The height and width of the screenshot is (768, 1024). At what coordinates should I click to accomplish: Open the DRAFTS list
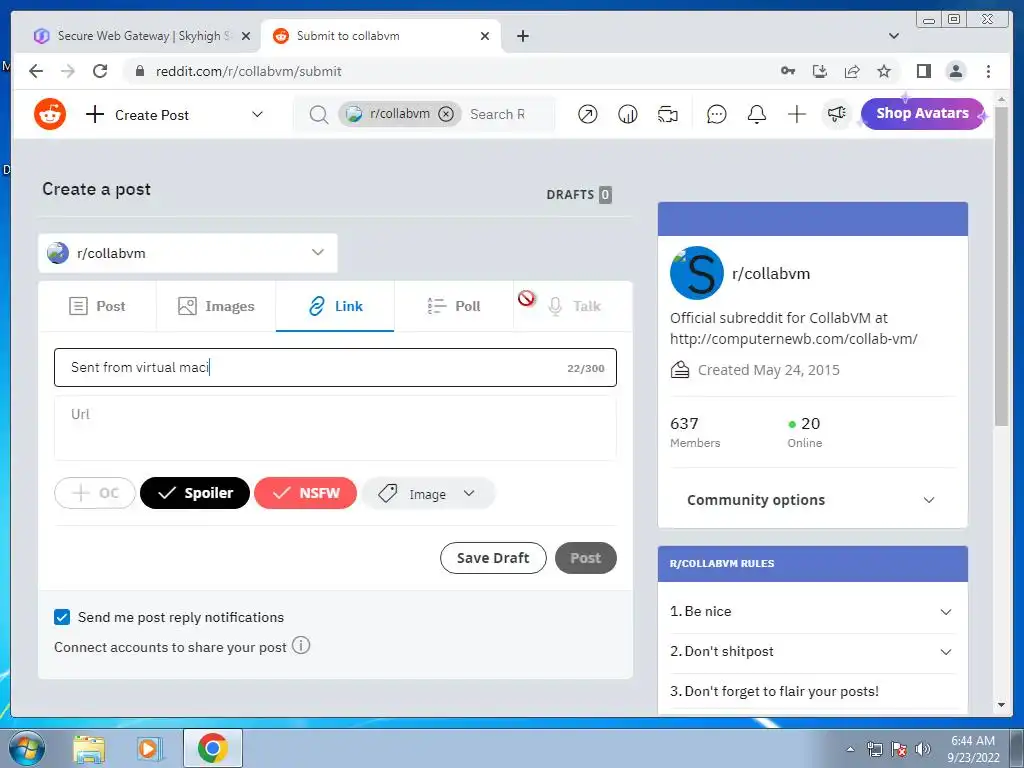click(x=579, y=195)
